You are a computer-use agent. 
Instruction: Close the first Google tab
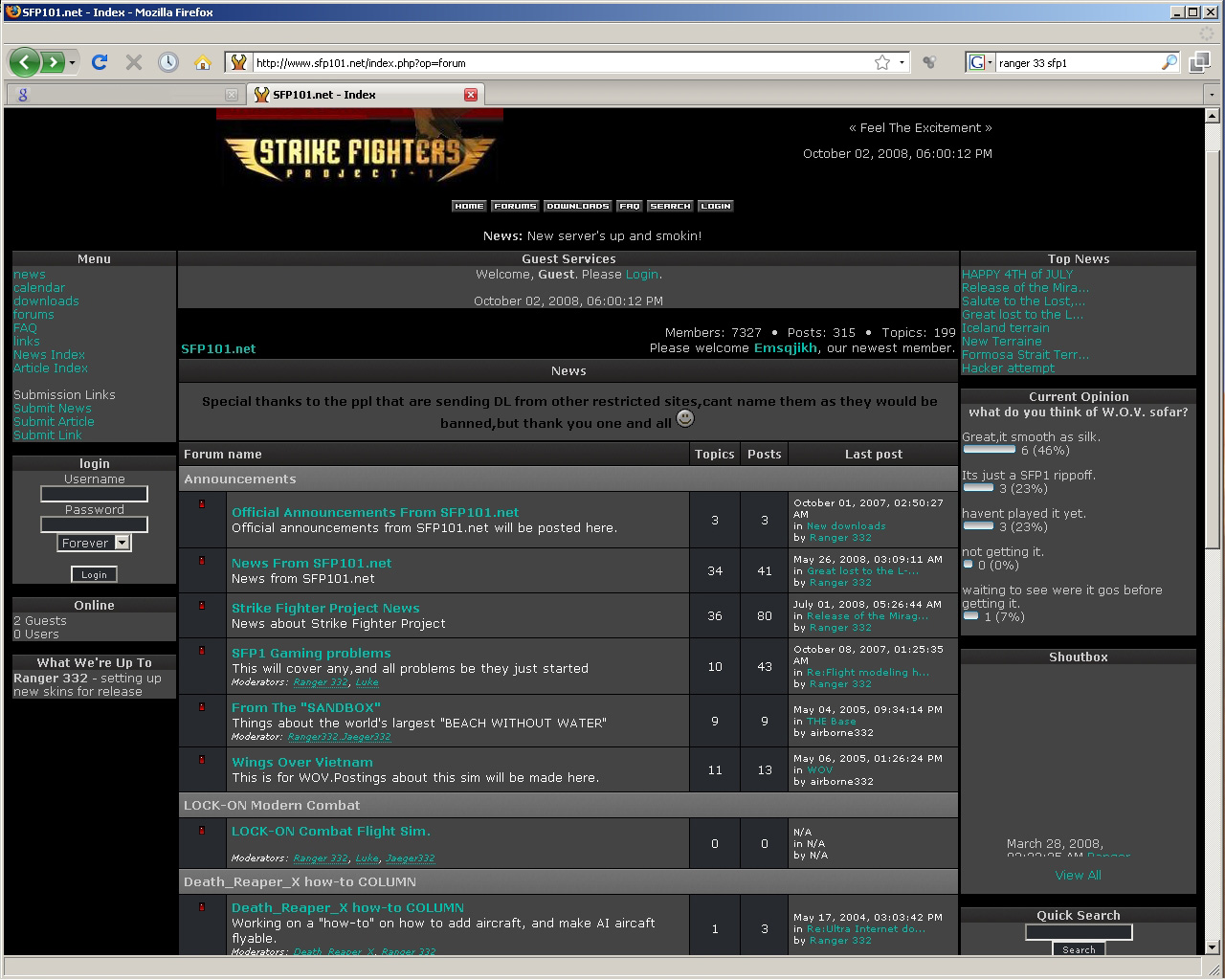tap(231, 95)
